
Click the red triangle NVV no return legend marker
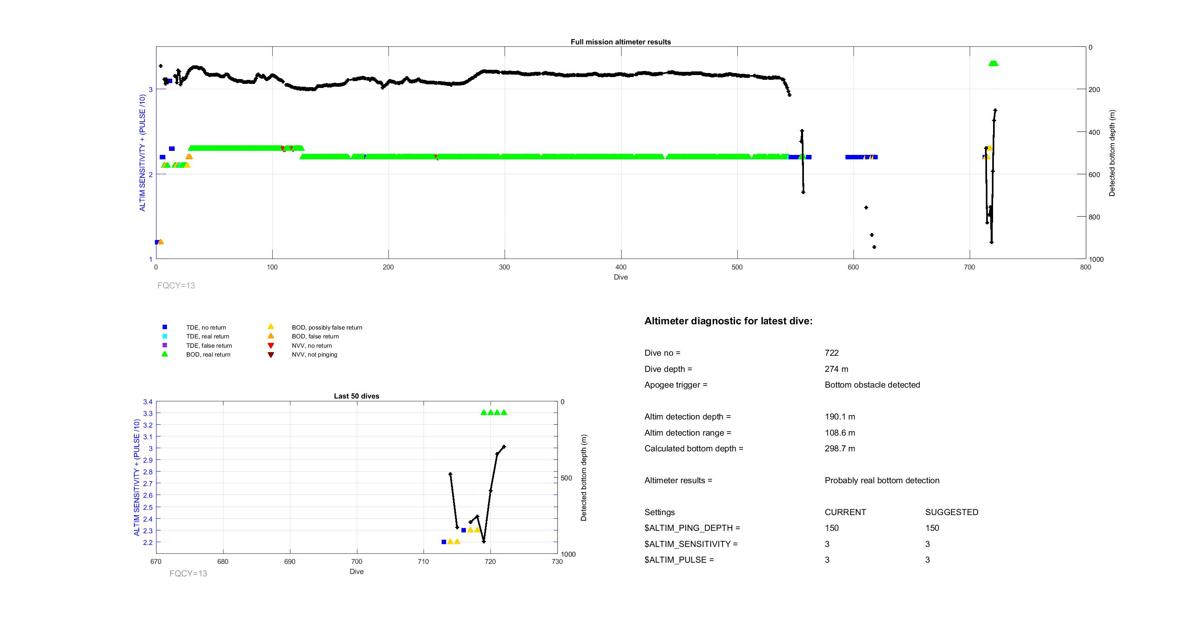point(270,345)
